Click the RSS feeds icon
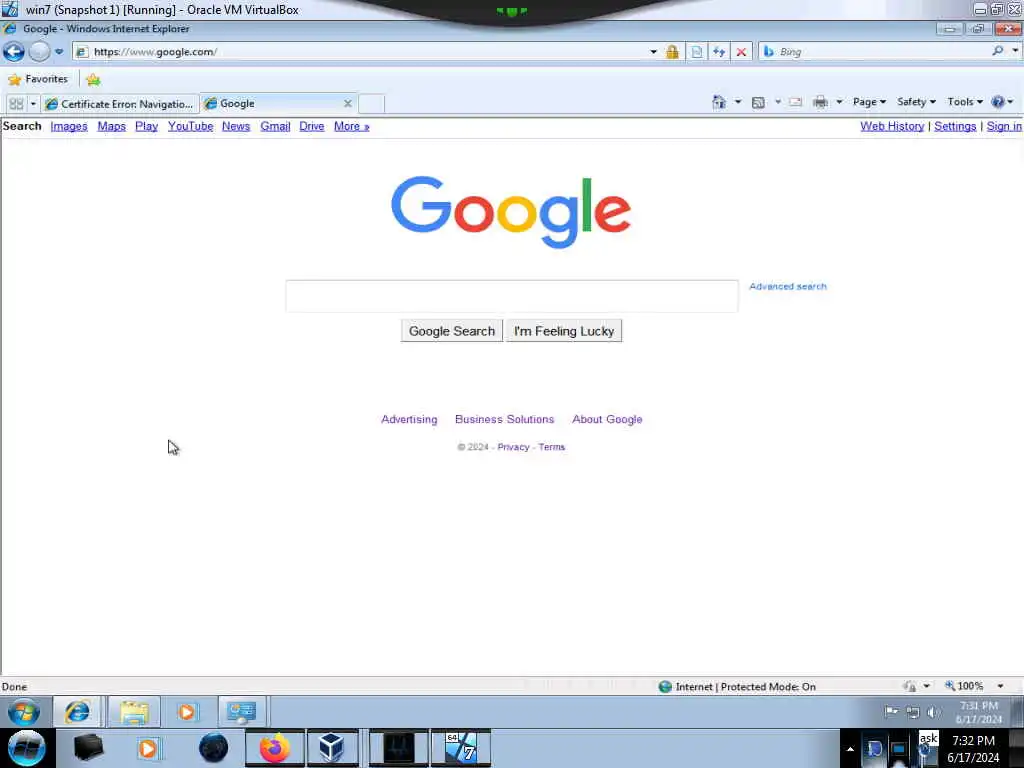 [758, 102]
